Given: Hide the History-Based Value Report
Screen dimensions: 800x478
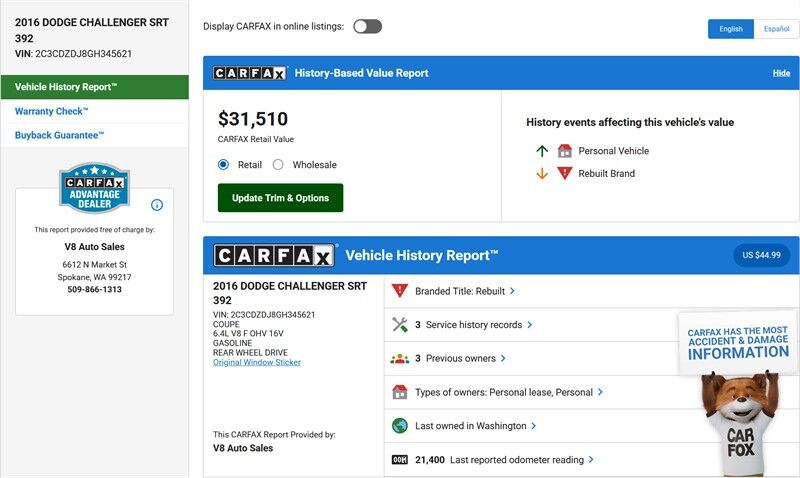Looking at the screenshot, I should [x=781, y=73].
